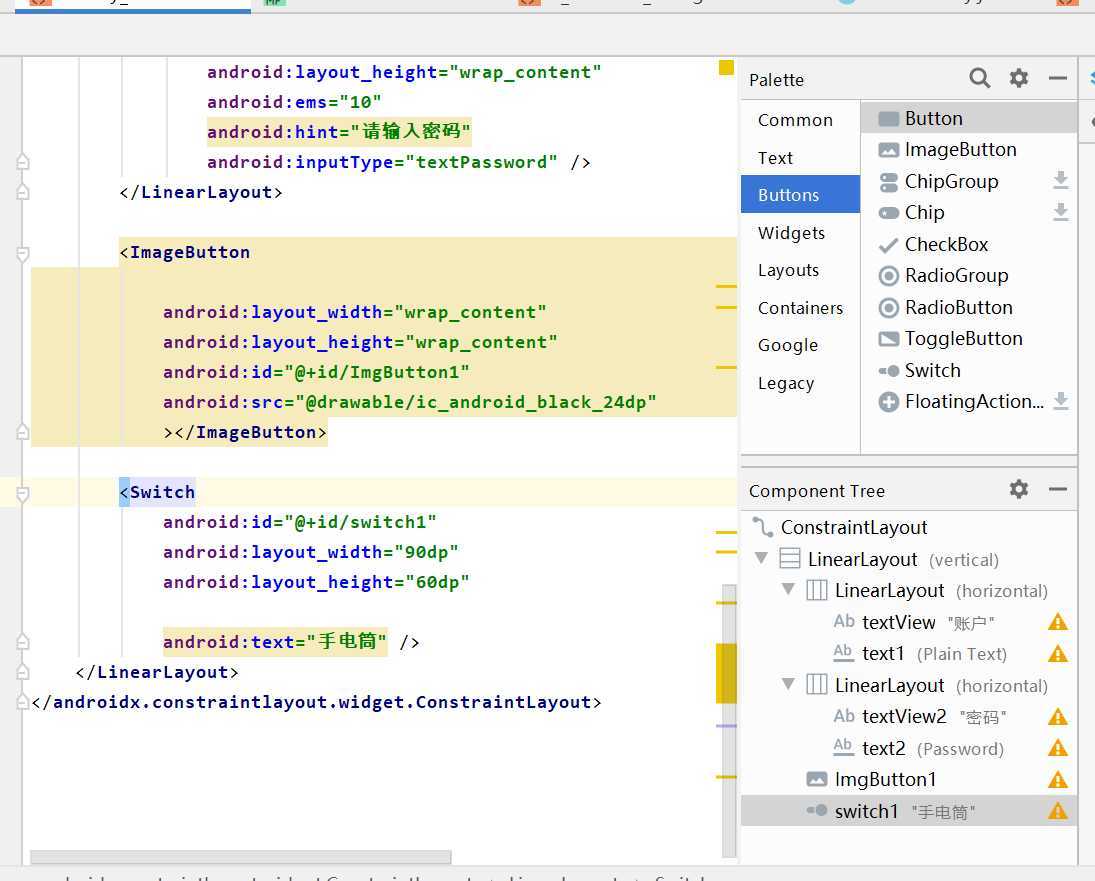This screenshot has width=1095, height=881.
Task: Collapse the second horizontal LinearLayout node
Action: (788, 683)
